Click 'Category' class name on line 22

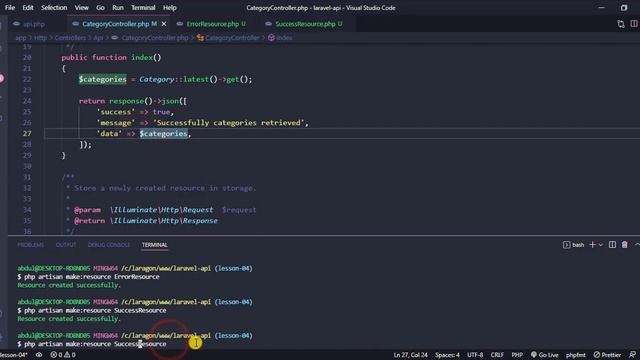(x=157, y=79)
